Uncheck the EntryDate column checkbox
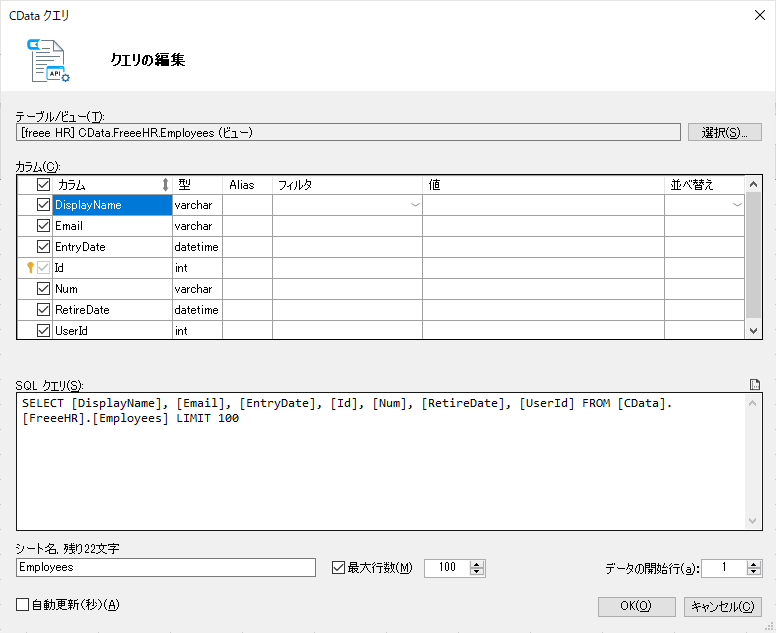The width and height of the screenshot is (776, 633). (44, 246)
